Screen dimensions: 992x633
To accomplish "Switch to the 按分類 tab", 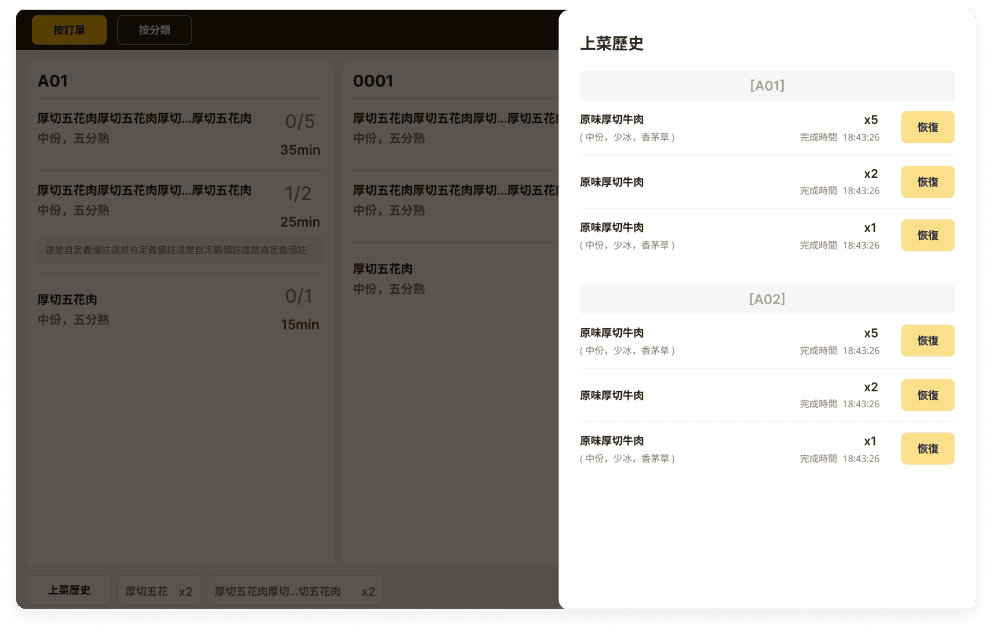I will [154, 30].
